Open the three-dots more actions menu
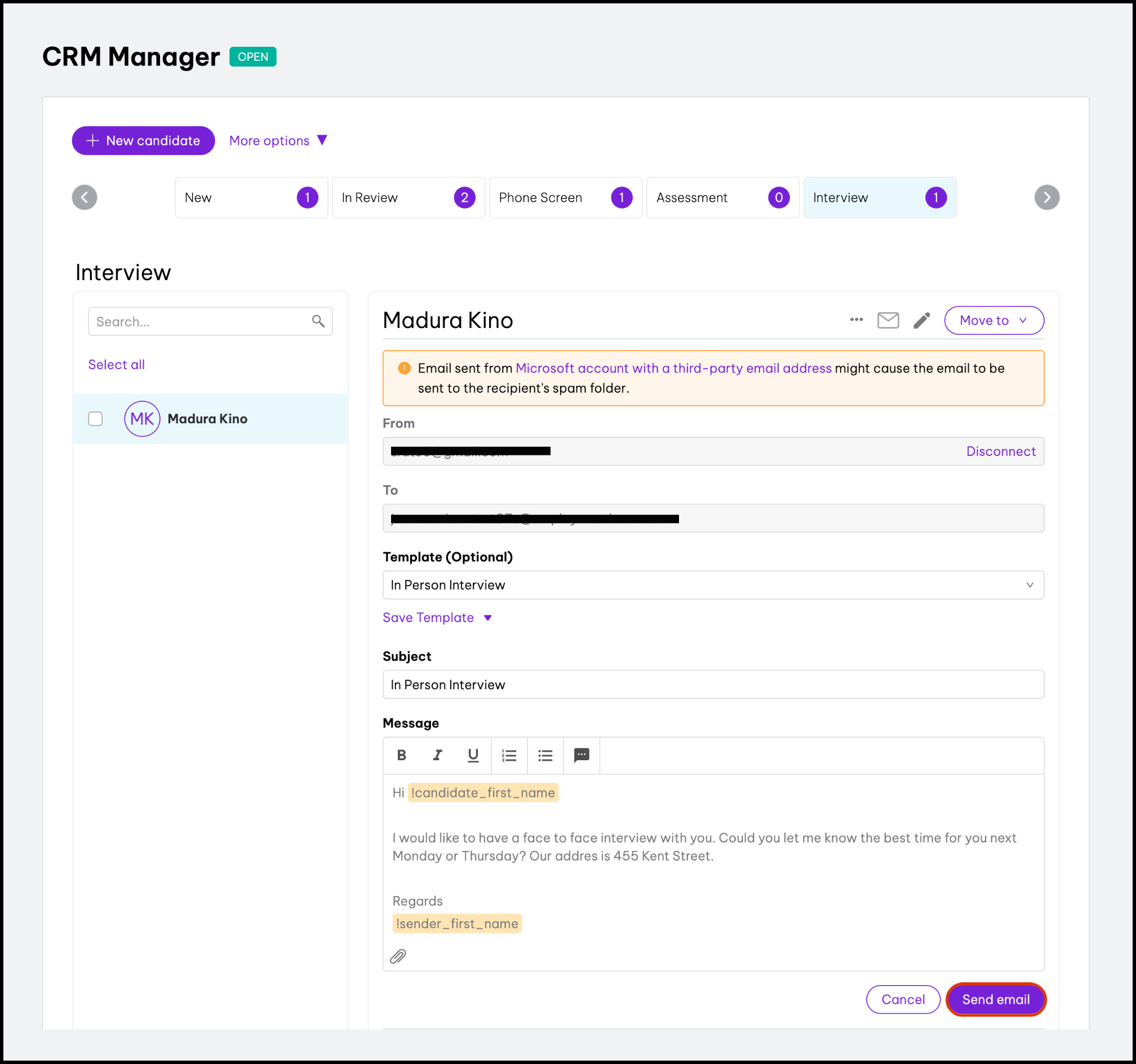Image resolution: width=1136 pixels, height=1064 pixels. coord(856,320)
